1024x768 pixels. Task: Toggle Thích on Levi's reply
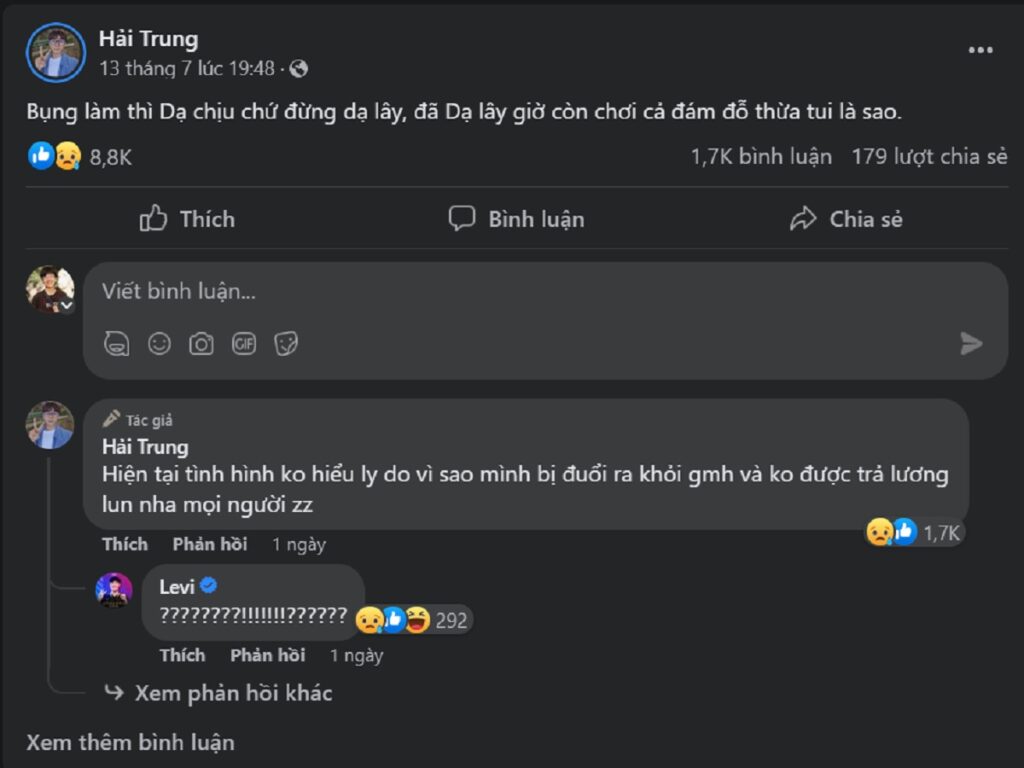pyautogui.click(x=182, y=655)
